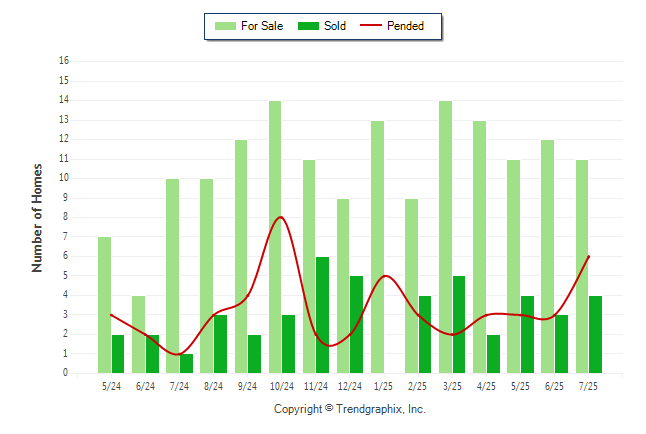This screenshot has height=434, width=646.
Task: Click the '16' y-axis label
Action: [64, 61]
